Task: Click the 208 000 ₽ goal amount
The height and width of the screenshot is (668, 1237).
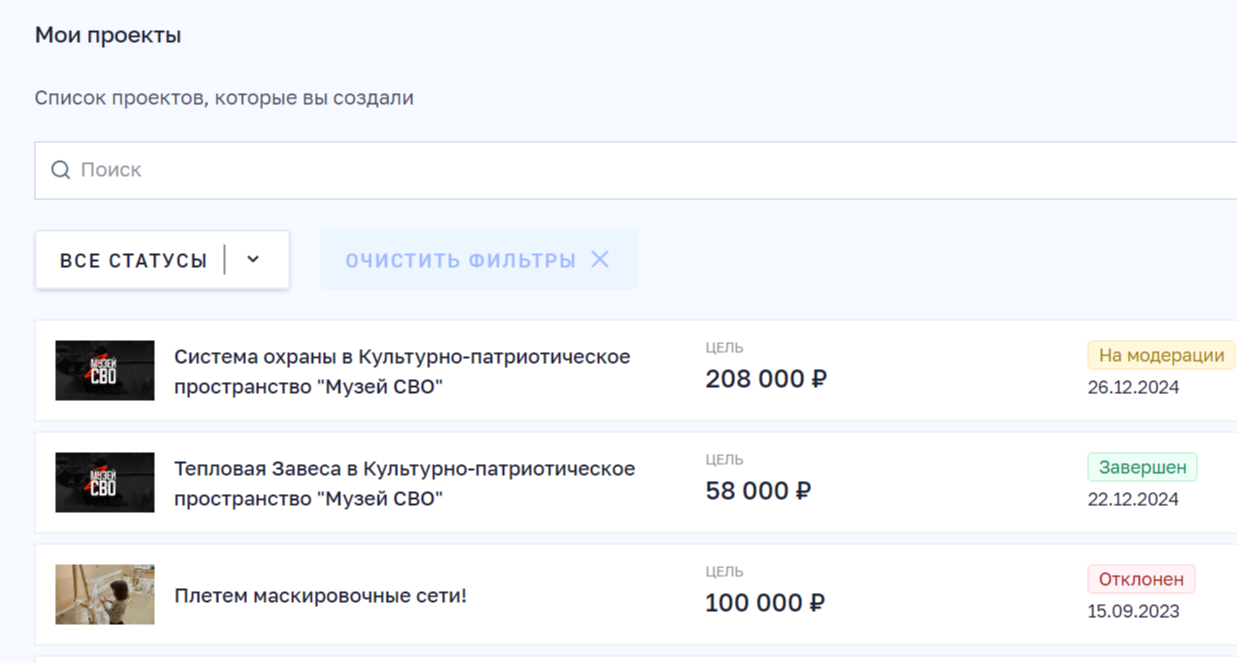Action: [x=766, y=380]
